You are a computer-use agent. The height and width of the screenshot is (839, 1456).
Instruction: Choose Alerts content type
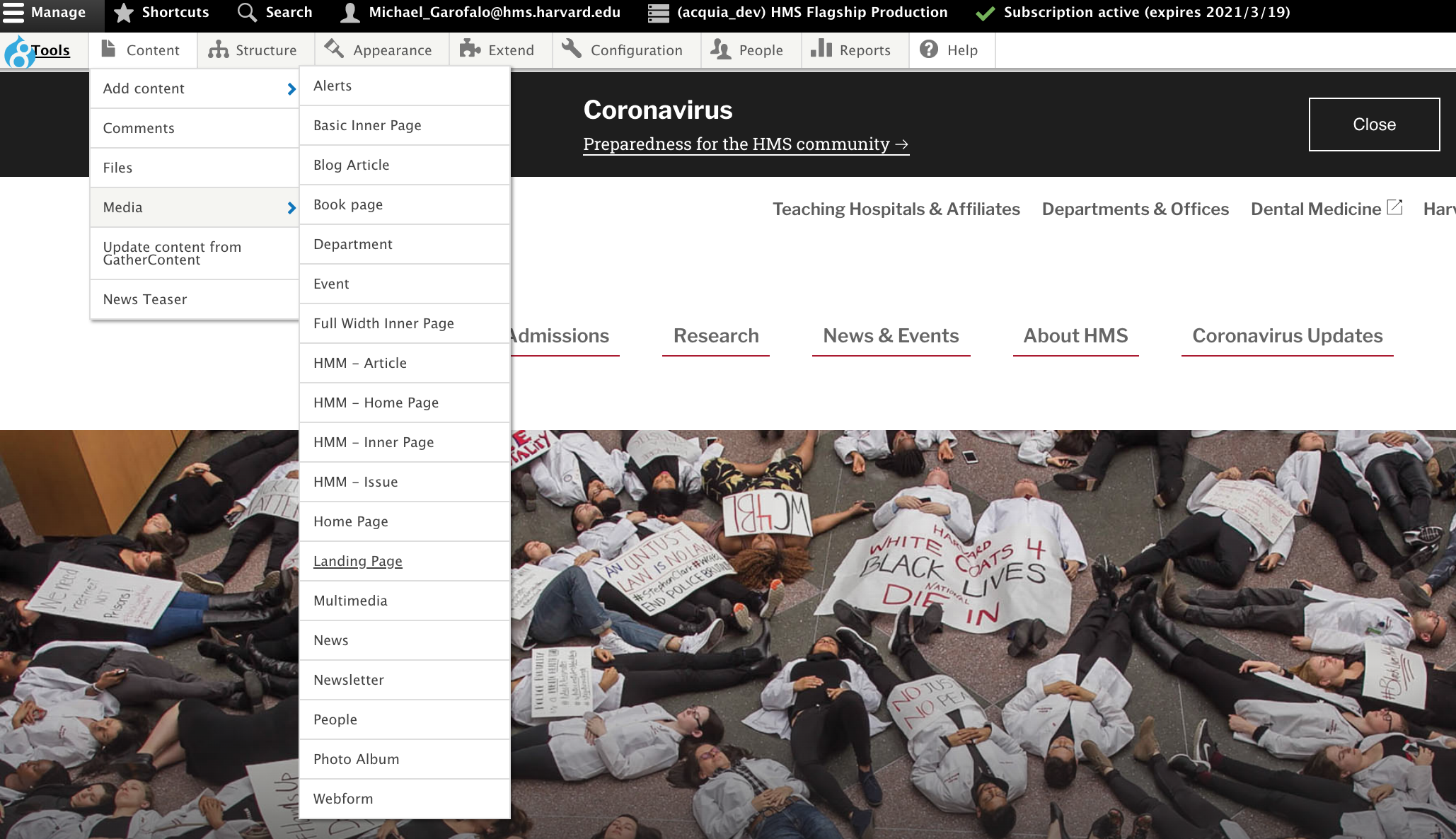click(405, 86)
